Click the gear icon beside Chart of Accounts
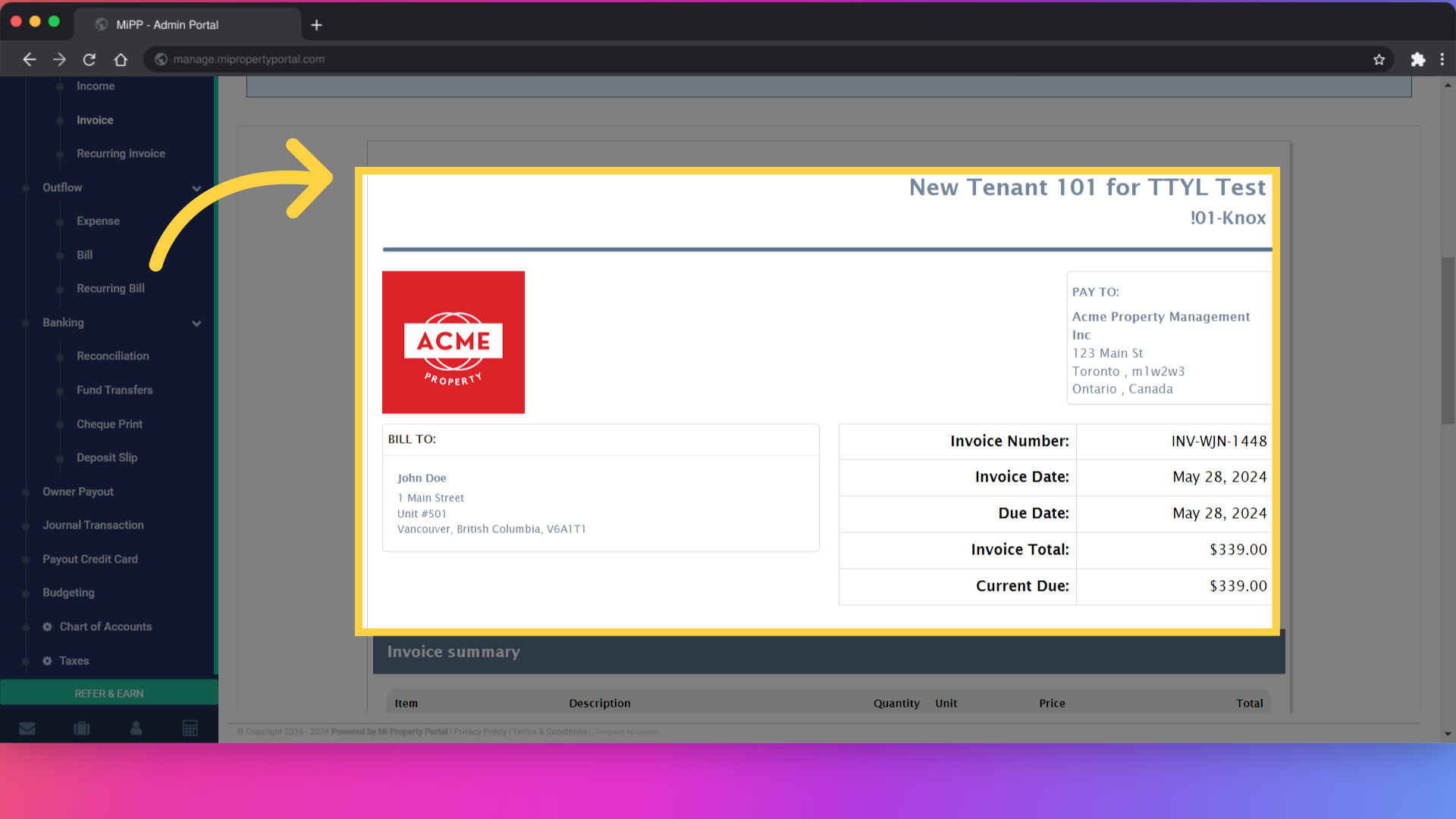This screenshot has height=819, width=1456. point(47,626)
